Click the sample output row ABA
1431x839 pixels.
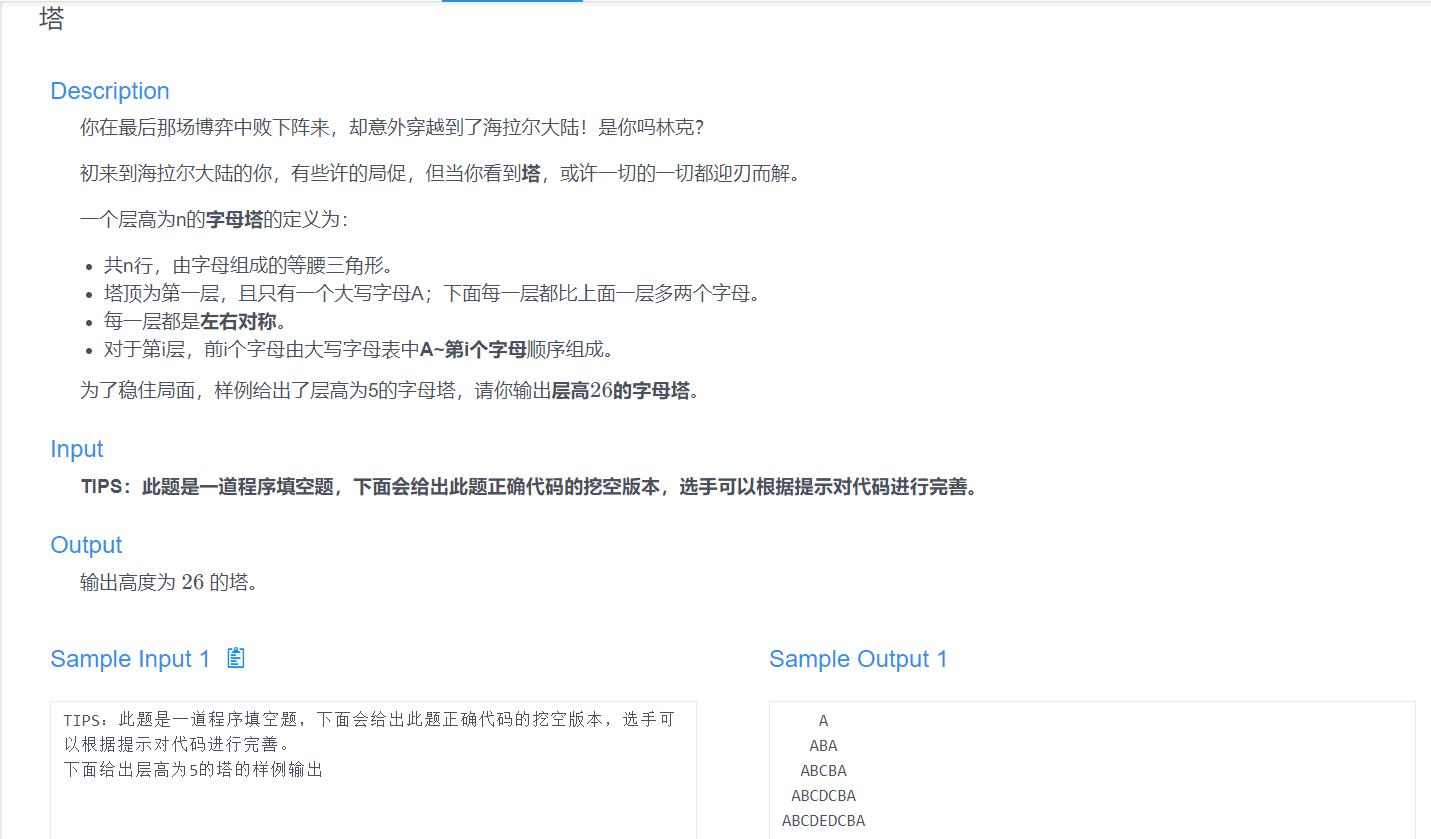point(823,746)
